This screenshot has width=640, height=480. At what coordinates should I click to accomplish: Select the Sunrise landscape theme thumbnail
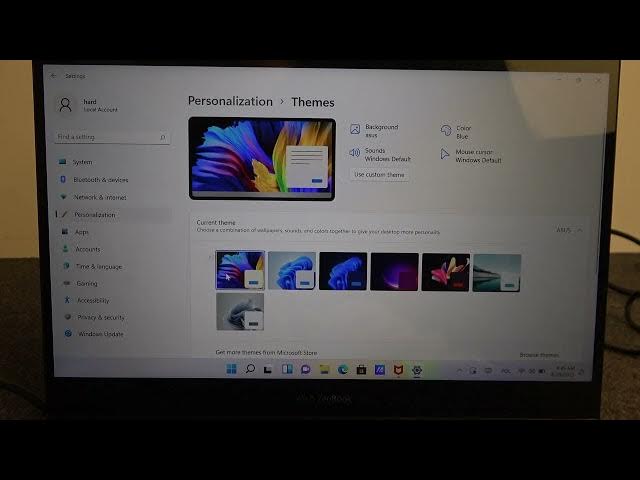(x=497, y=273)
